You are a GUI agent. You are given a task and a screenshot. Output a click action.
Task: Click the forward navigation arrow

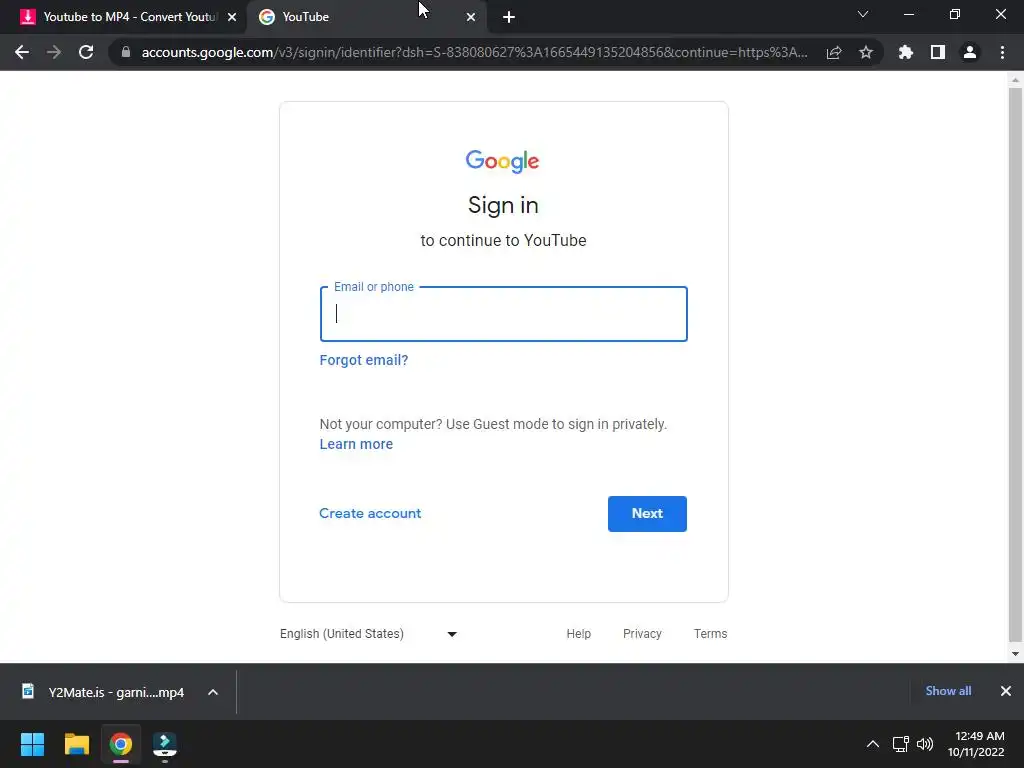pyautogui.click(x=54, y=52)
